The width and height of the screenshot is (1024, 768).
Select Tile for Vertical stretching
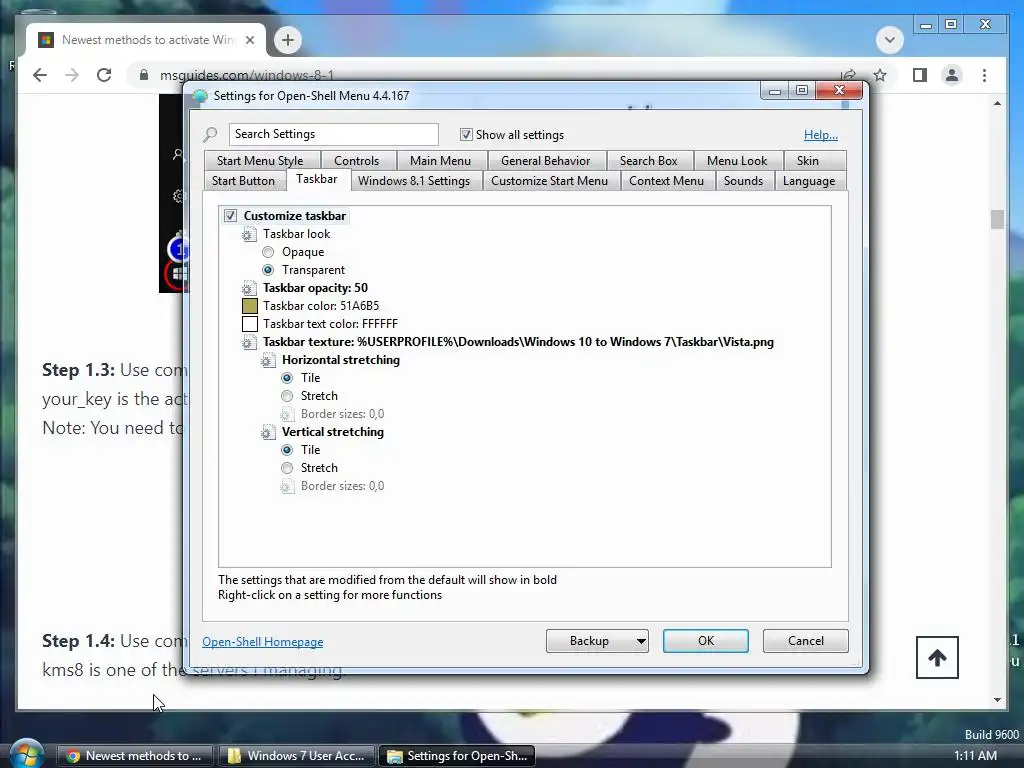[x=287, y=450]
